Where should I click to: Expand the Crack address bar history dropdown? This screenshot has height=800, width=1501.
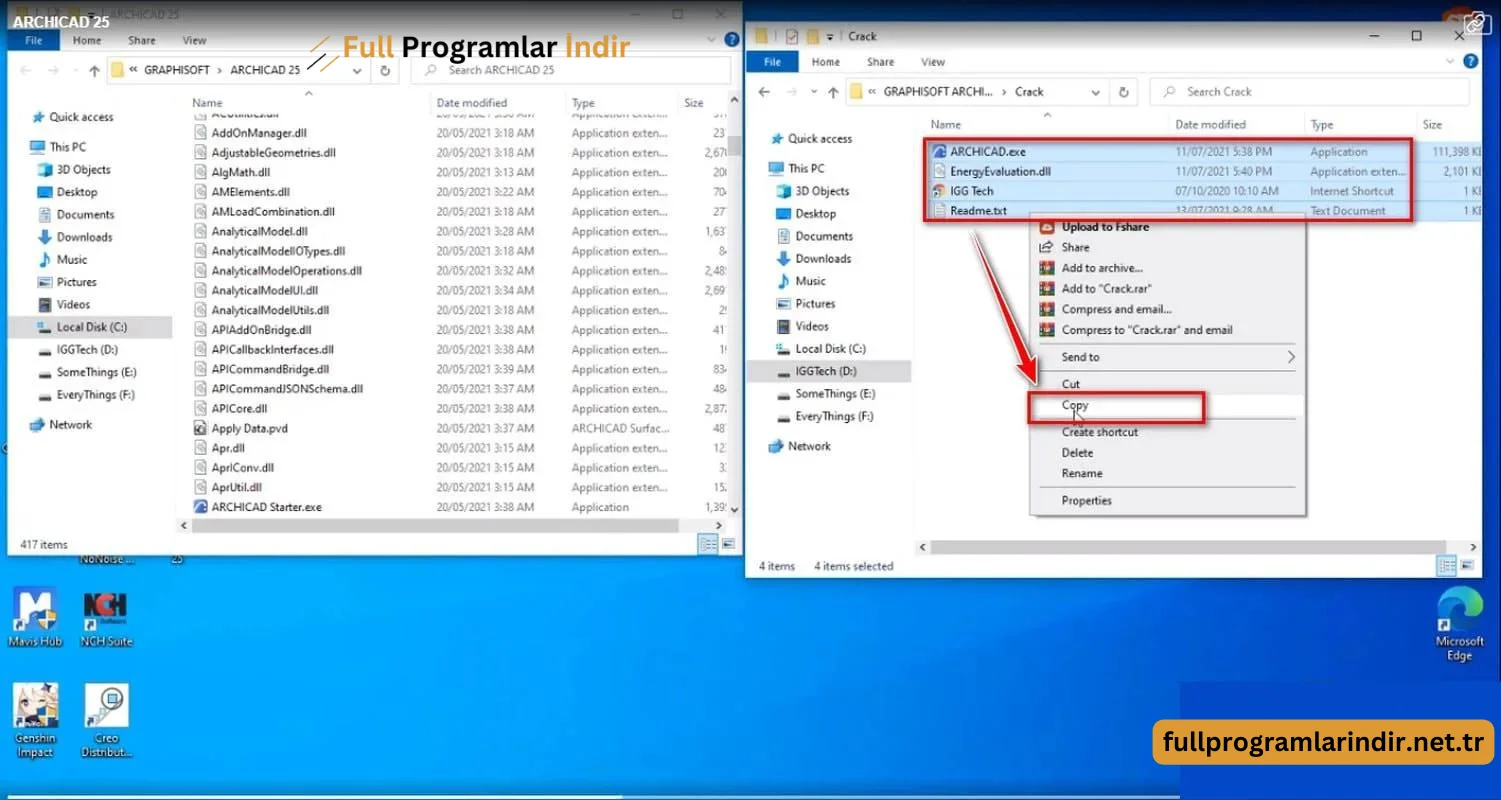click(1096, 92)
